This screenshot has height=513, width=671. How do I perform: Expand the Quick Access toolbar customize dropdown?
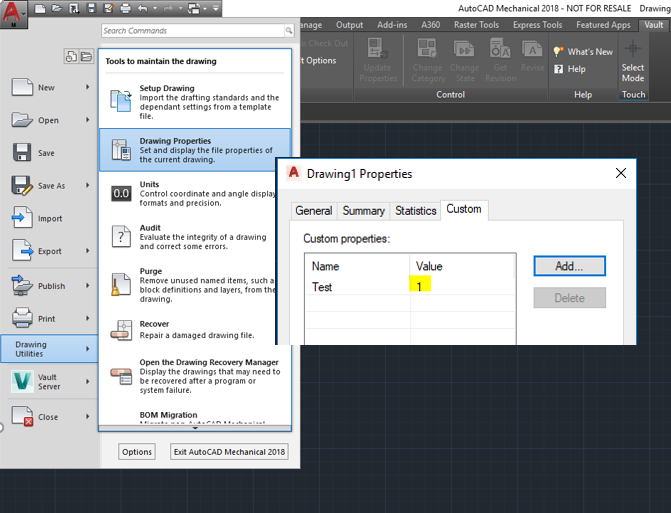216,8
